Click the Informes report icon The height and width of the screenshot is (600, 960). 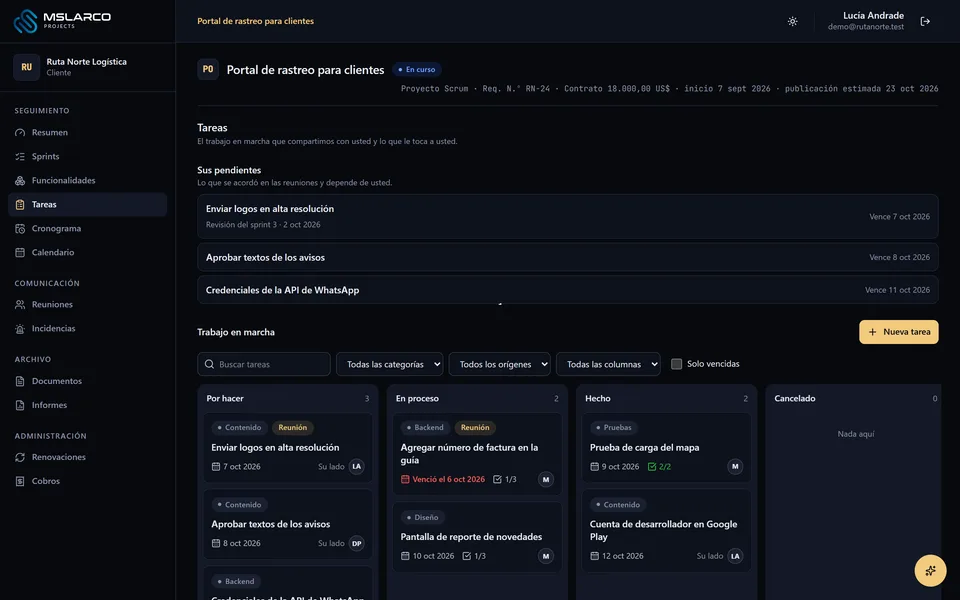point(20,405)
